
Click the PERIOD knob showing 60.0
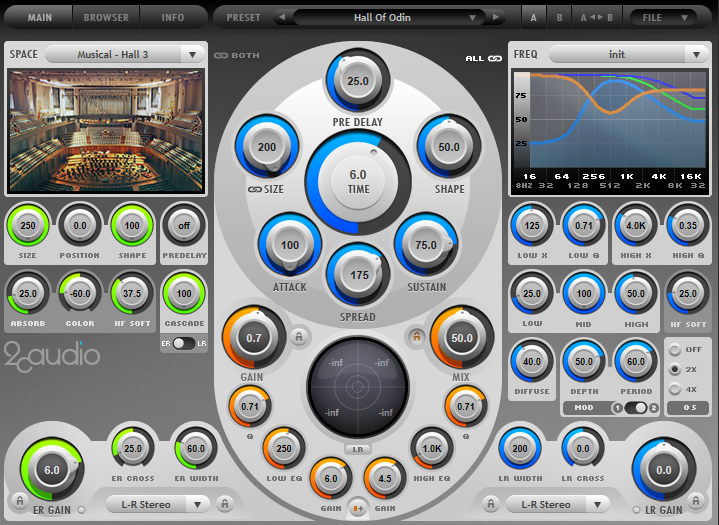pos(636,361)
